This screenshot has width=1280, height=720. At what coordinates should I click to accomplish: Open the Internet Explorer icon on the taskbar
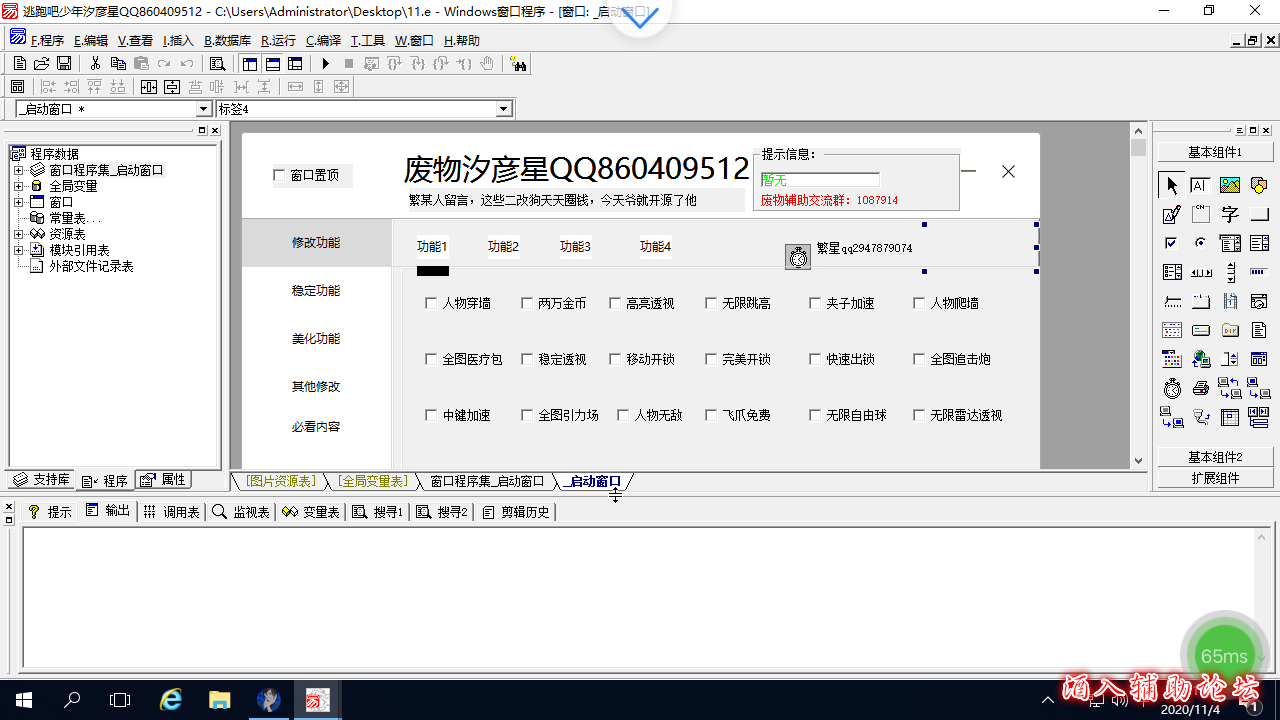click(170, 700)
